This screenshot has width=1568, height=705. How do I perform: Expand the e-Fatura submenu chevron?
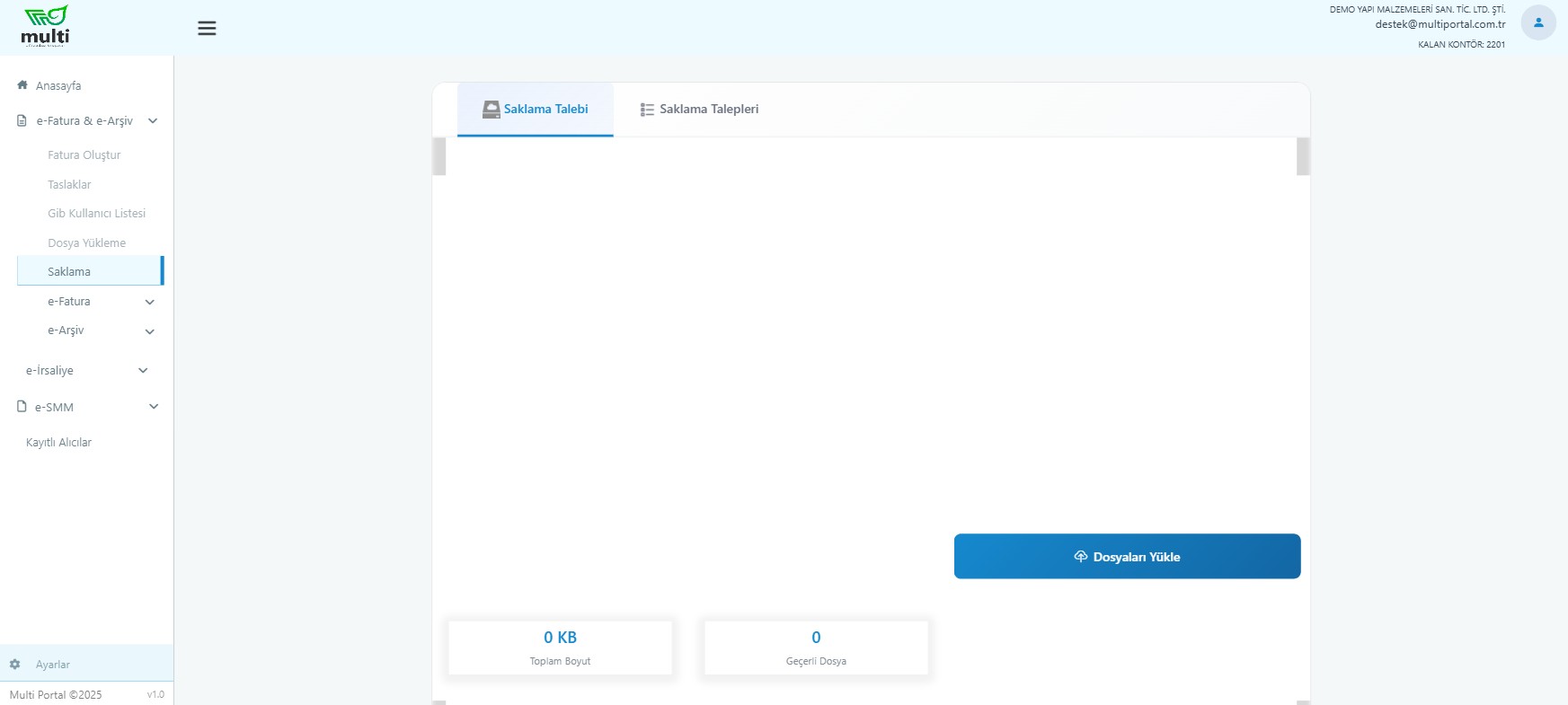click(150, 302)
